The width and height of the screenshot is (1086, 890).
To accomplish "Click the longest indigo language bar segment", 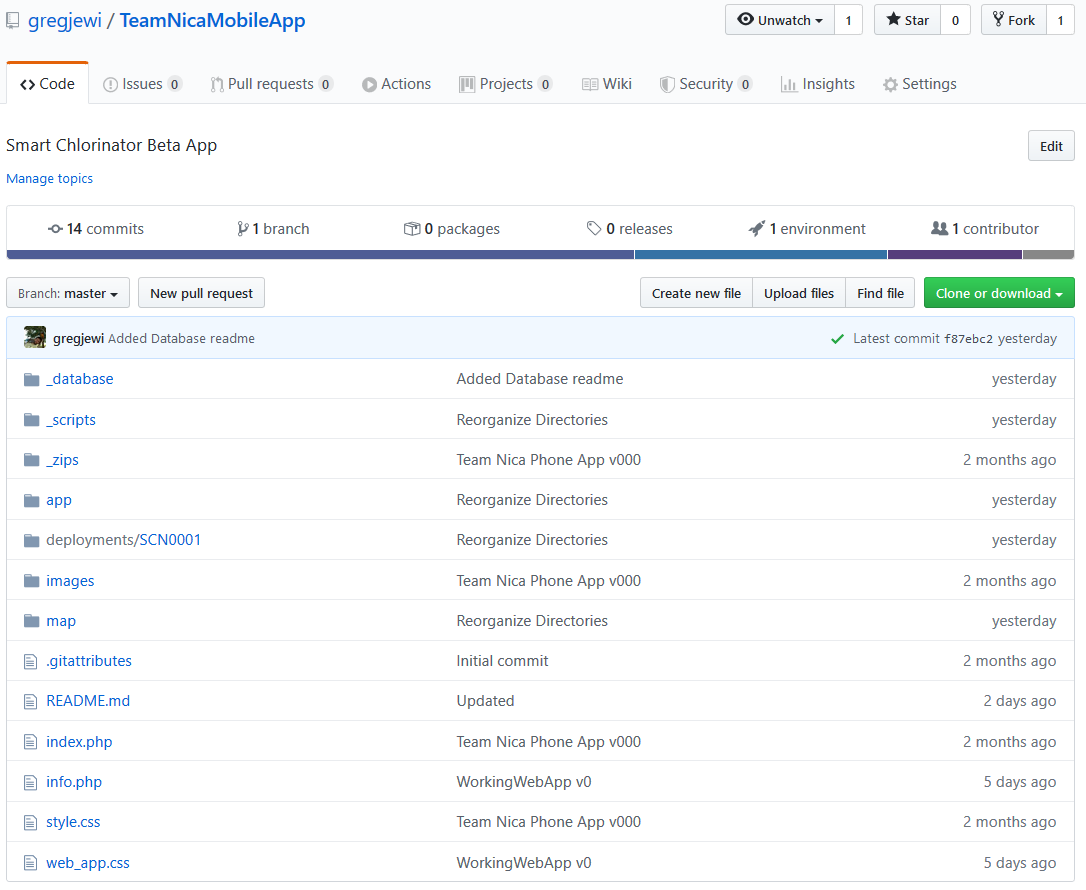I will point(320,255).
